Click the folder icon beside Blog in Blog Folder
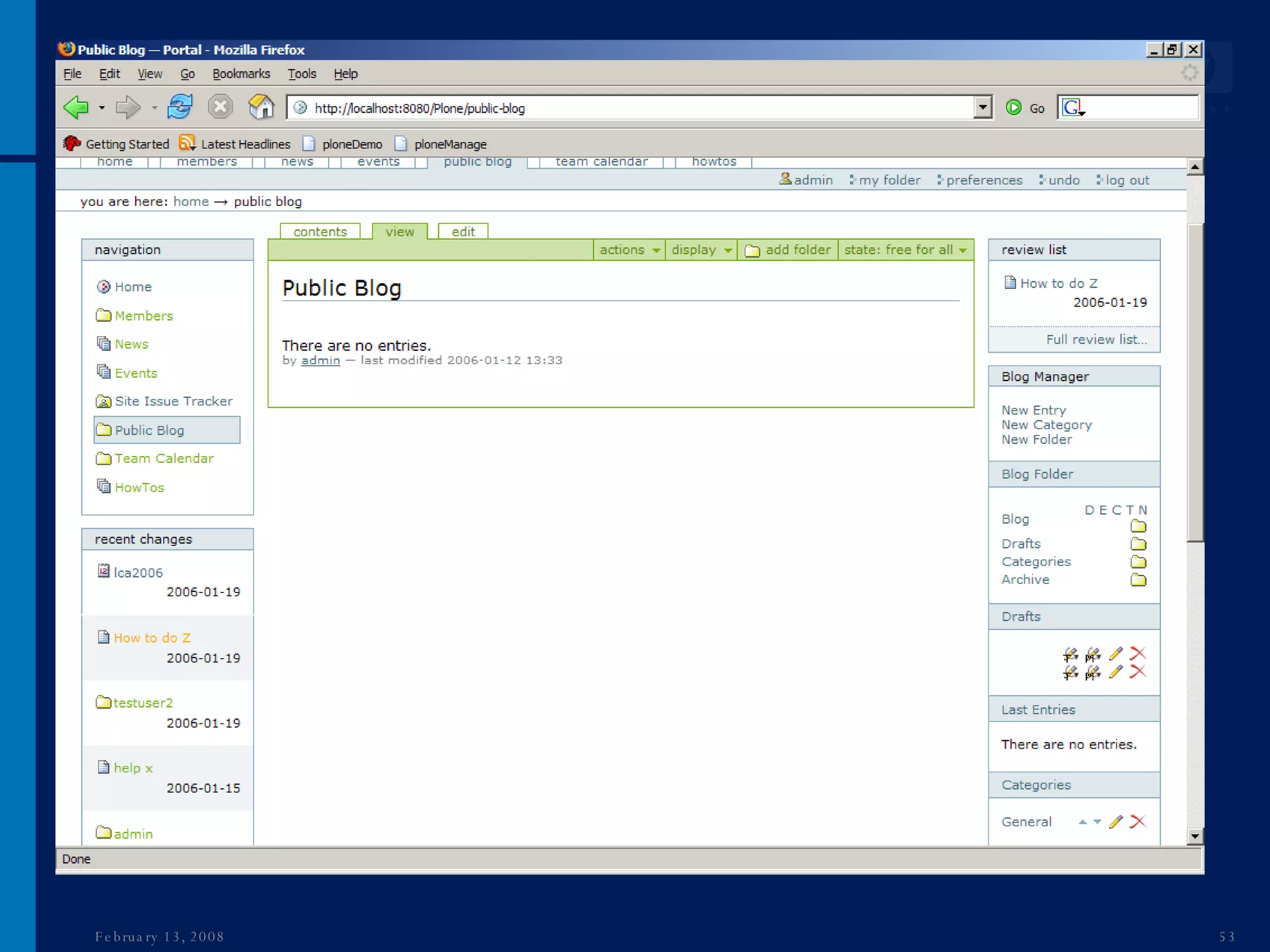Viewport: 1270px width, 952px height. (x=1138, y=526)
